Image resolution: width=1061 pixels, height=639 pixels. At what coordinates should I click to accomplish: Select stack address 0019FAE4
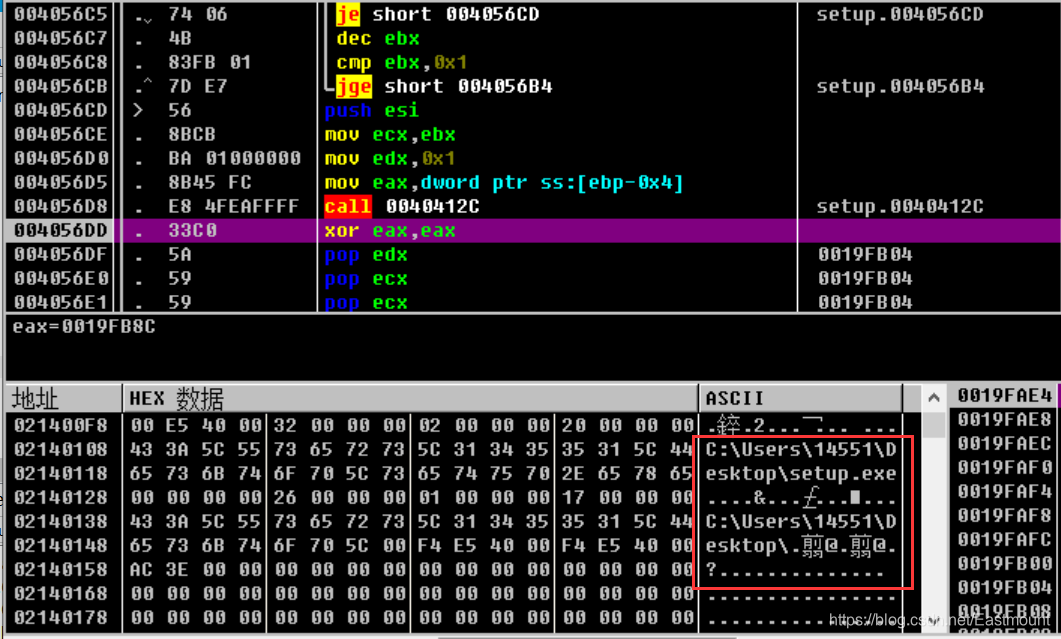[1004, 395]
